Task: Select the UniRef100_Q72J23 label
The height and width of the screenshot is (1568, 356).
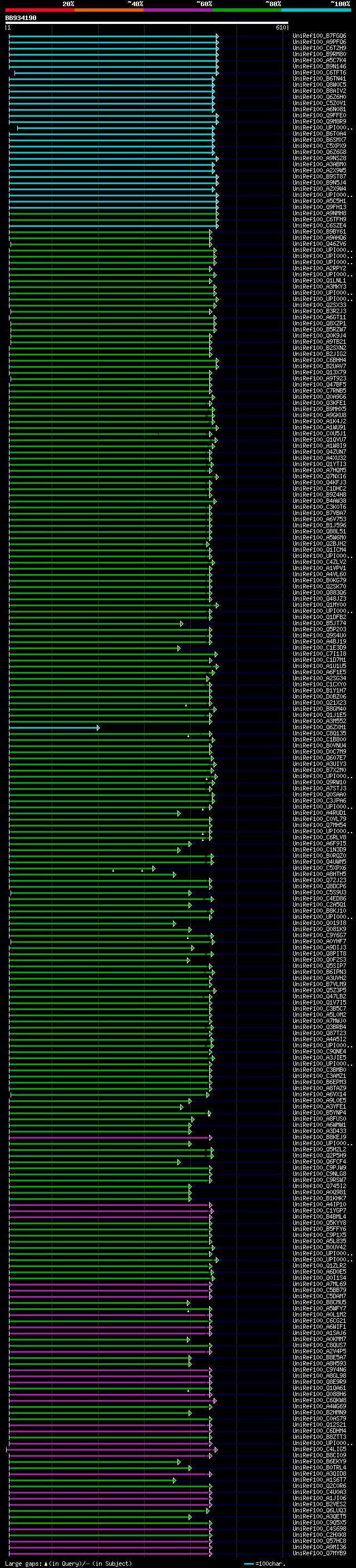Action: pyautogui.click(x=319, y=879)
